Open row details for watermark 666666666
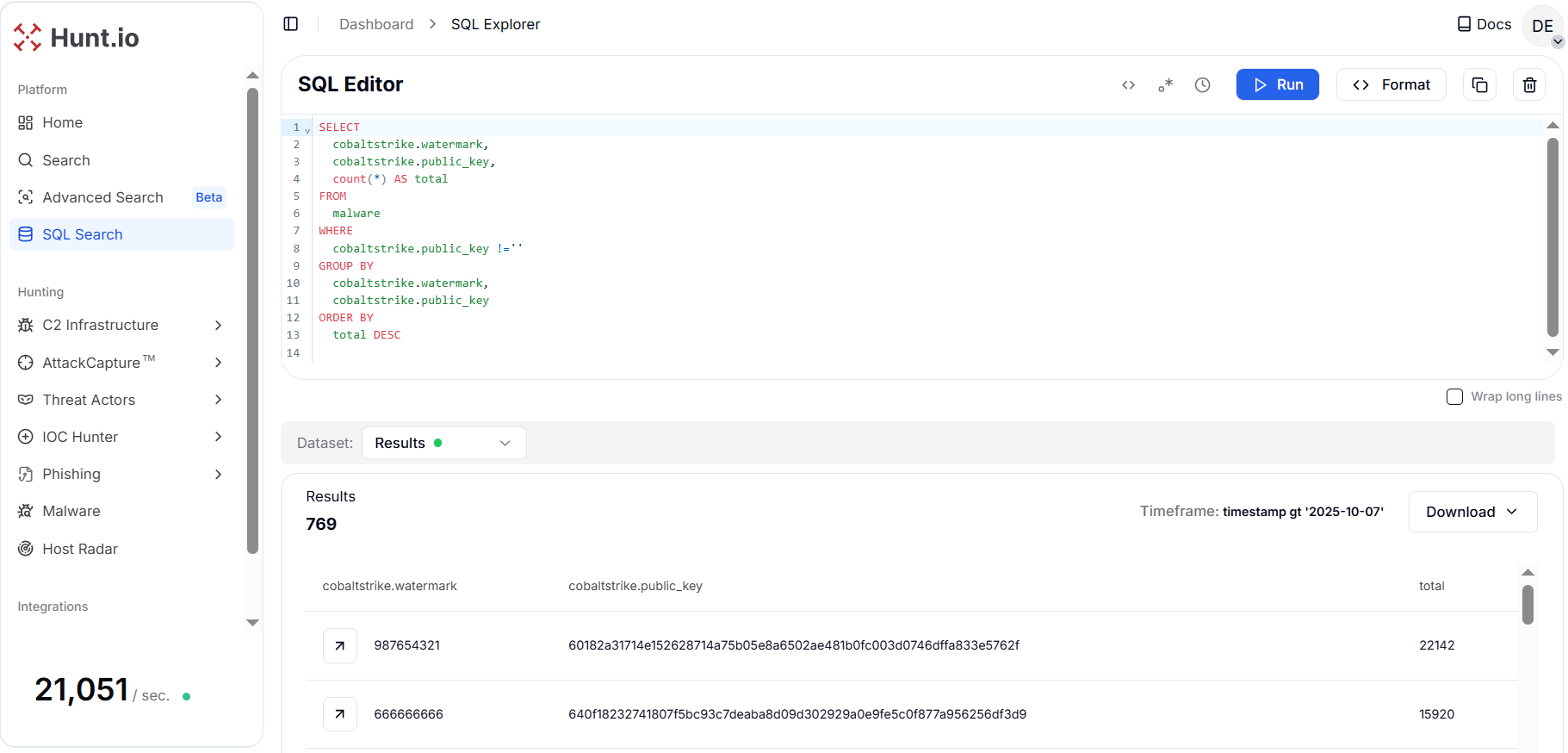Viewport: 1568px width, 753px height. pos(340,714)
